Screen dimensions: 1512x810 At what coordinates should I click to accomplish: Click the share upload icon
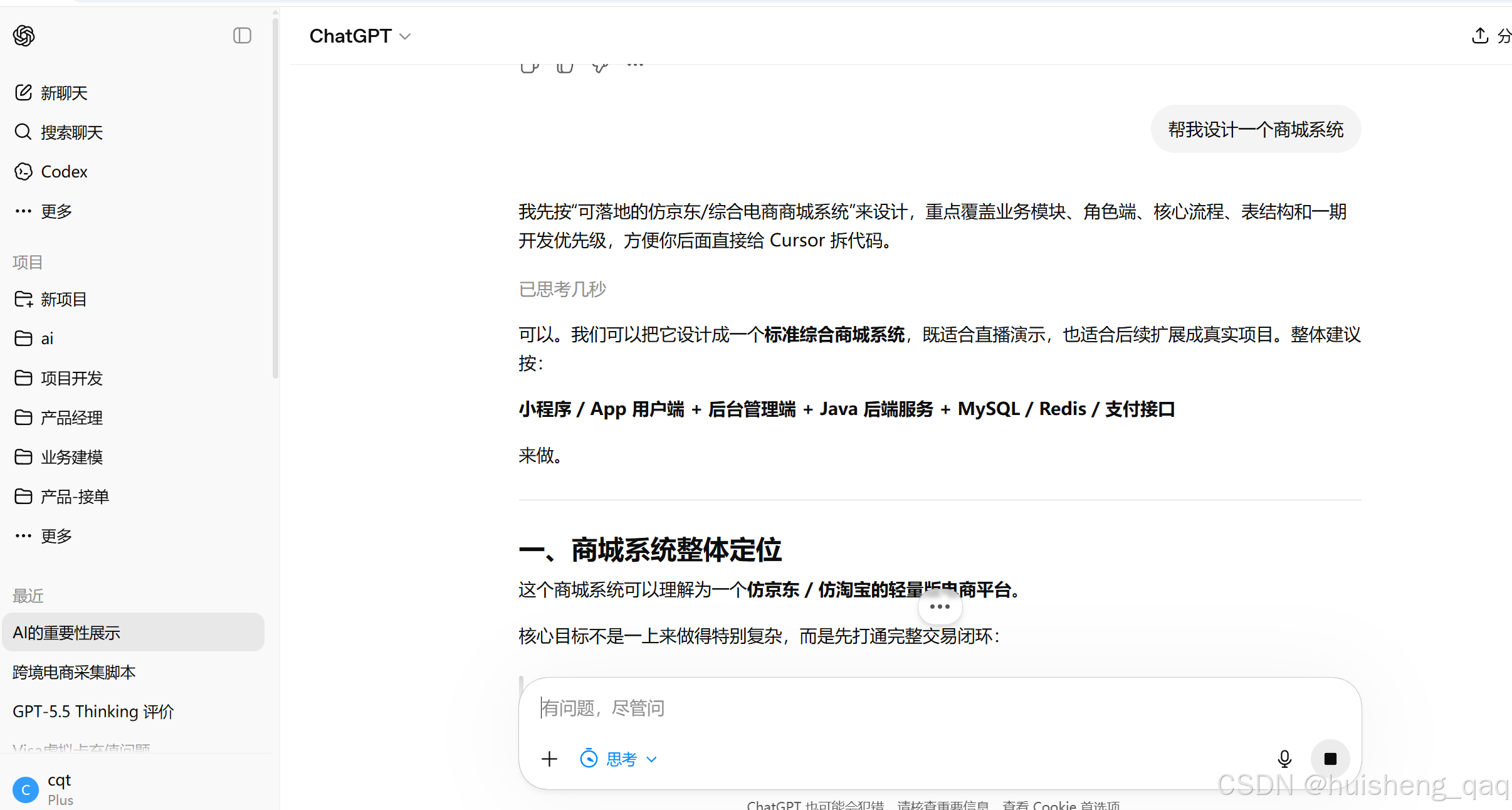1479,36
